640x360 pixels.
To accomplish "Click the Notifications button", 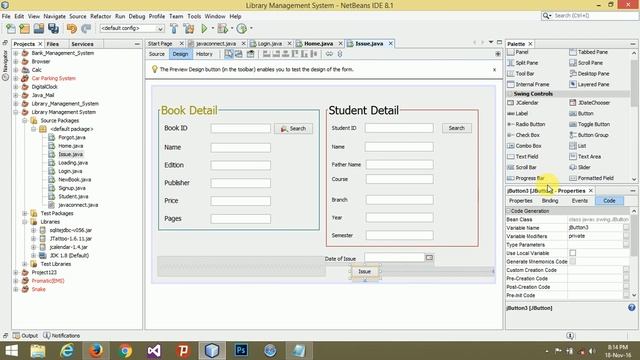I will [x=62, y=336].
